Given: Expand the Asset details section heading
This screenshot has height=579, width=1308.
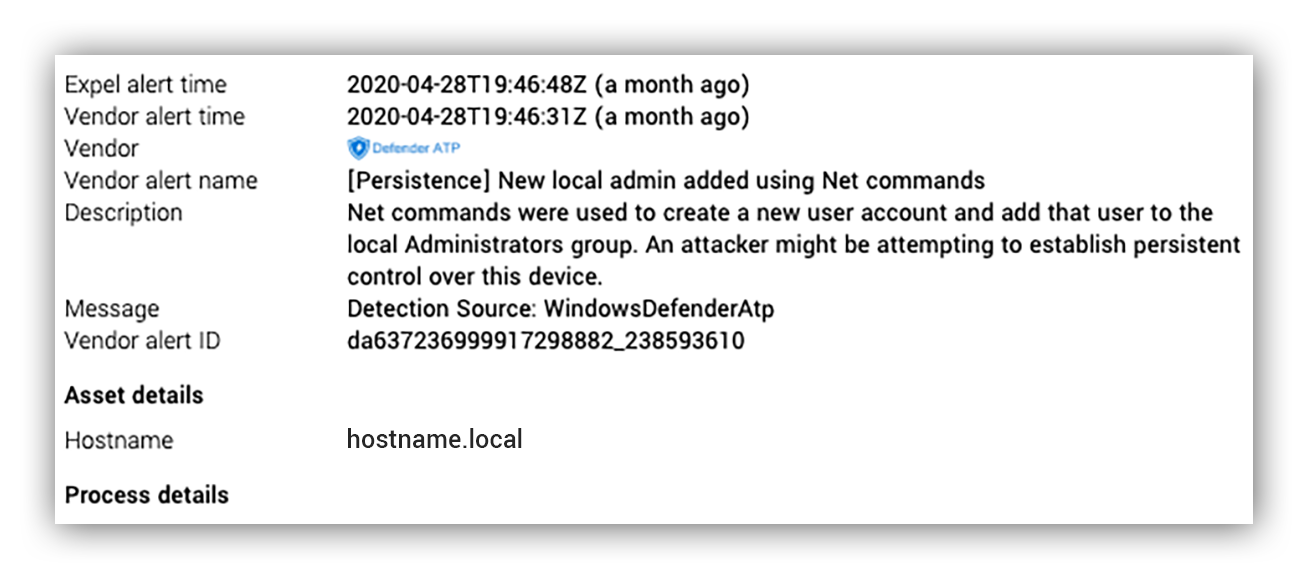Looking at the screenshot, I should pyautogui.click(x=134, y=395).
